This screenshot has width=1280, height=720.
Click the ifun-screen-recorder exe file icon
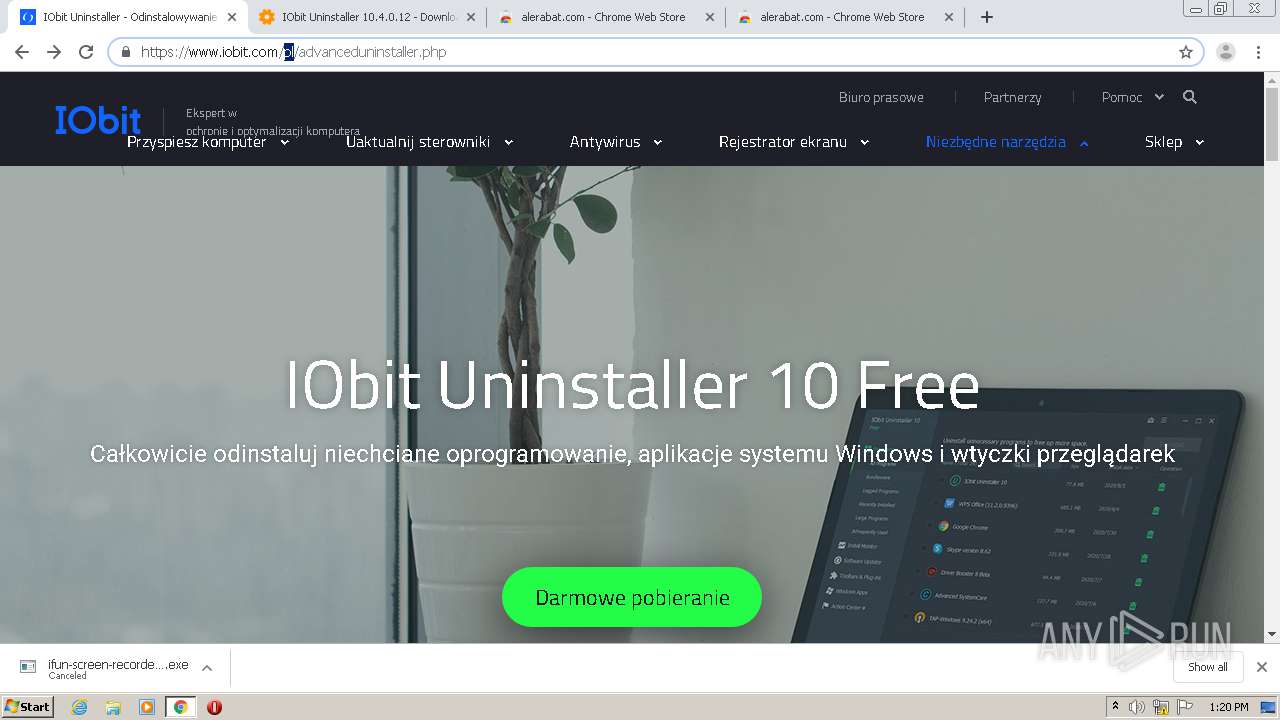click(x=28, y=667)
